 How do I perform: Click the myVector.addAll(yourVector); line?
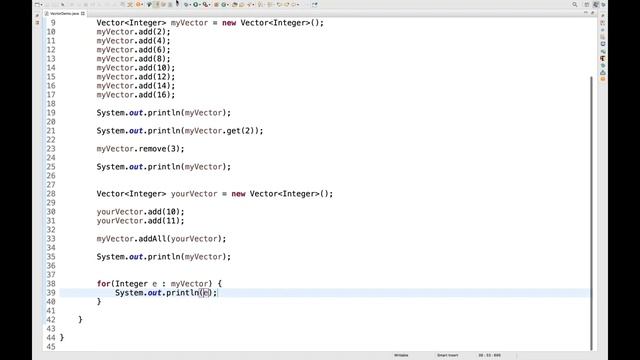161,239
